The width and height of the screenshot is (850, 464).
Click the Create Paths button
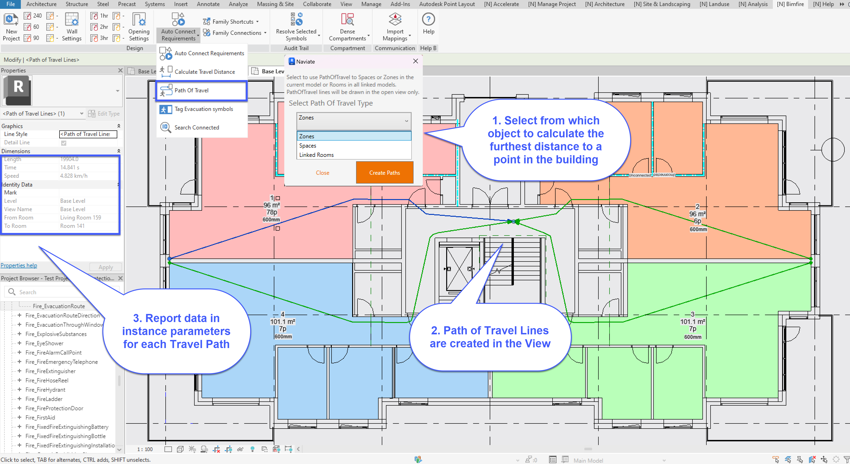pos(384,172)
